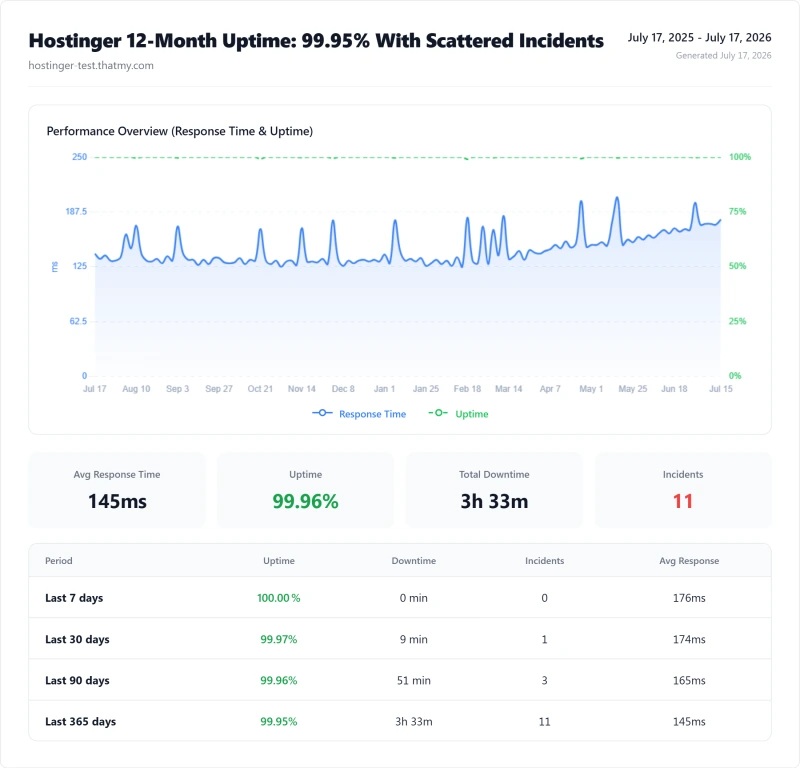Select the Last 365 days row label
This screenshot has height=768, width=800.
81,722
